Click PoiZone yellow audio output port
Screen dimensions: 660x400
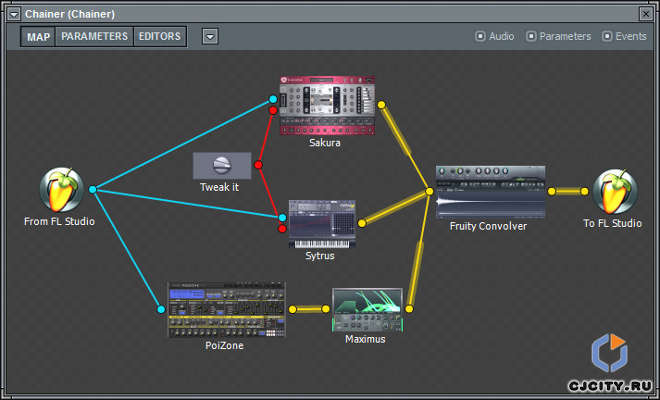pos(293,309)
